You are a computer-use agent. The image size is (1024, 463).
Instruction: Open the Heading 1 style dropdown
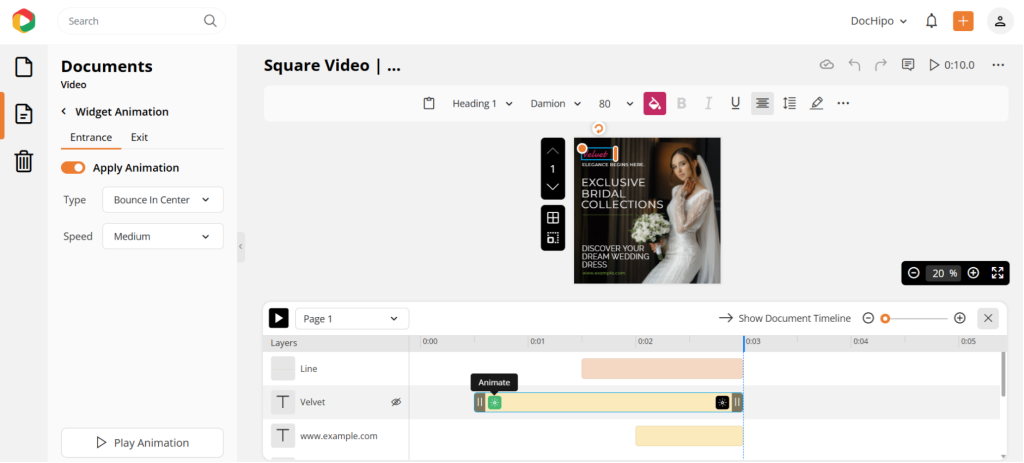point(483,103)
